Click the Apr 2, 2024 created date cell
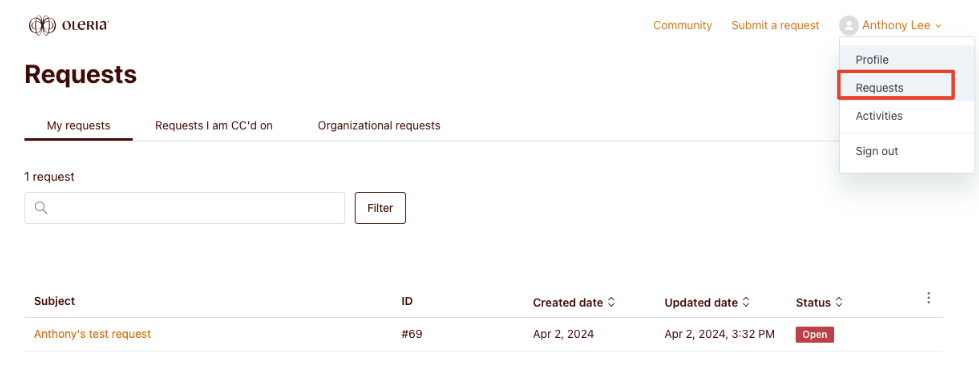The image size is (979, 367). pyautogui.click(x=563, y=334)
